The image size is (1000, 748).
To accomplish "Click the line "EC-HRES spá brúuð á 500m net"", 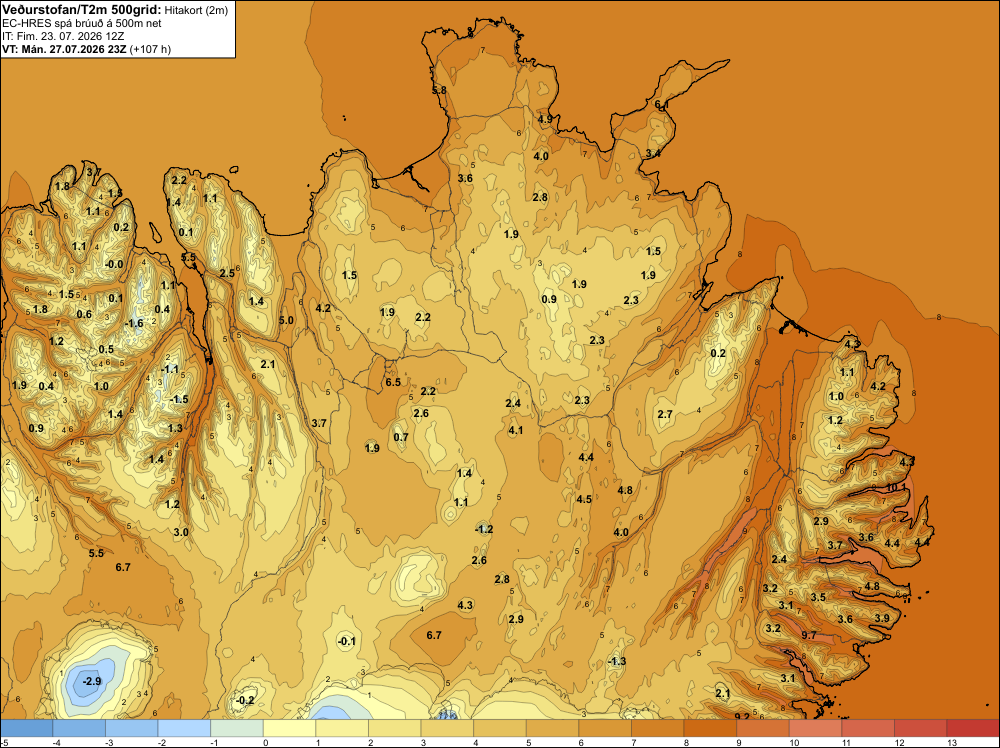I will pos(82,24).
